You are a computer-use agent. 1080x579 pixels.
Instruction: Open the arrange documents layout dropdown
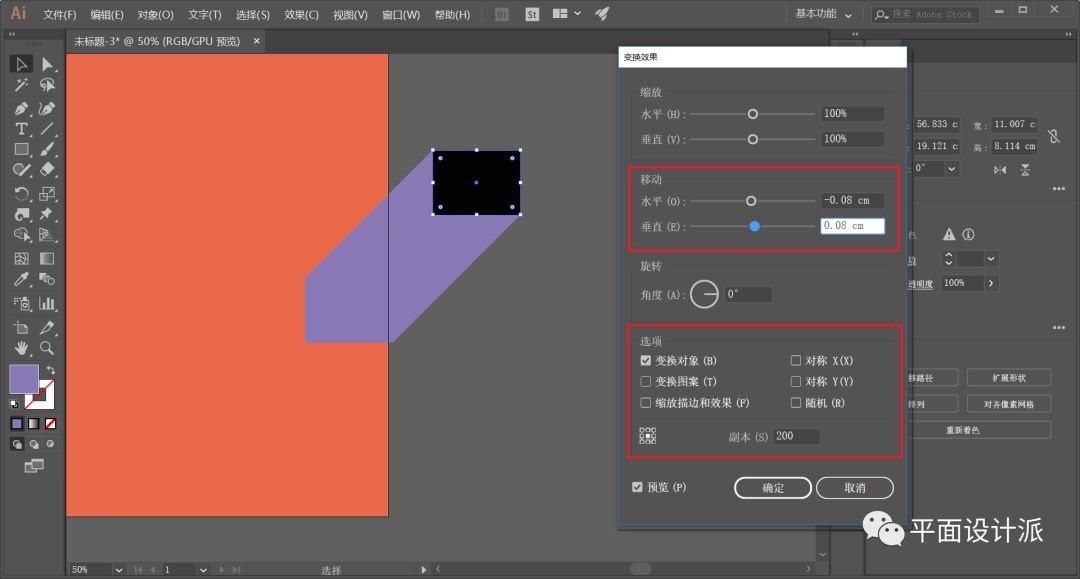click(566, 15)
